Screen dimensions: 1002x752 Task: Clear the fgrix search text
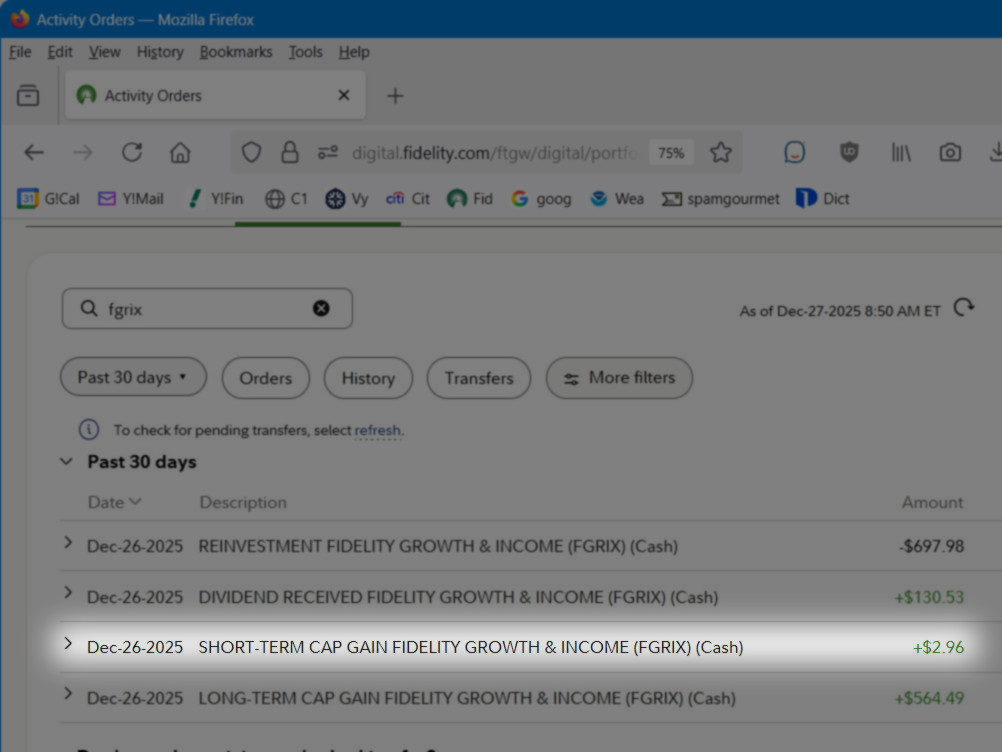coord(321,309)
